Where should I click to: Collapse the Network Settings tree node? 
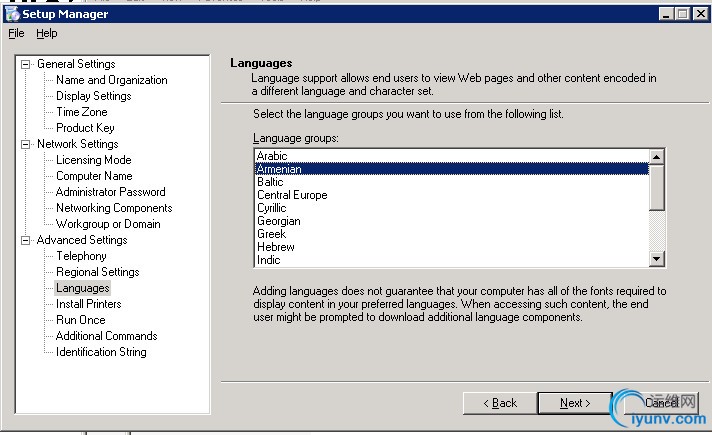click(x=27, y=144)
